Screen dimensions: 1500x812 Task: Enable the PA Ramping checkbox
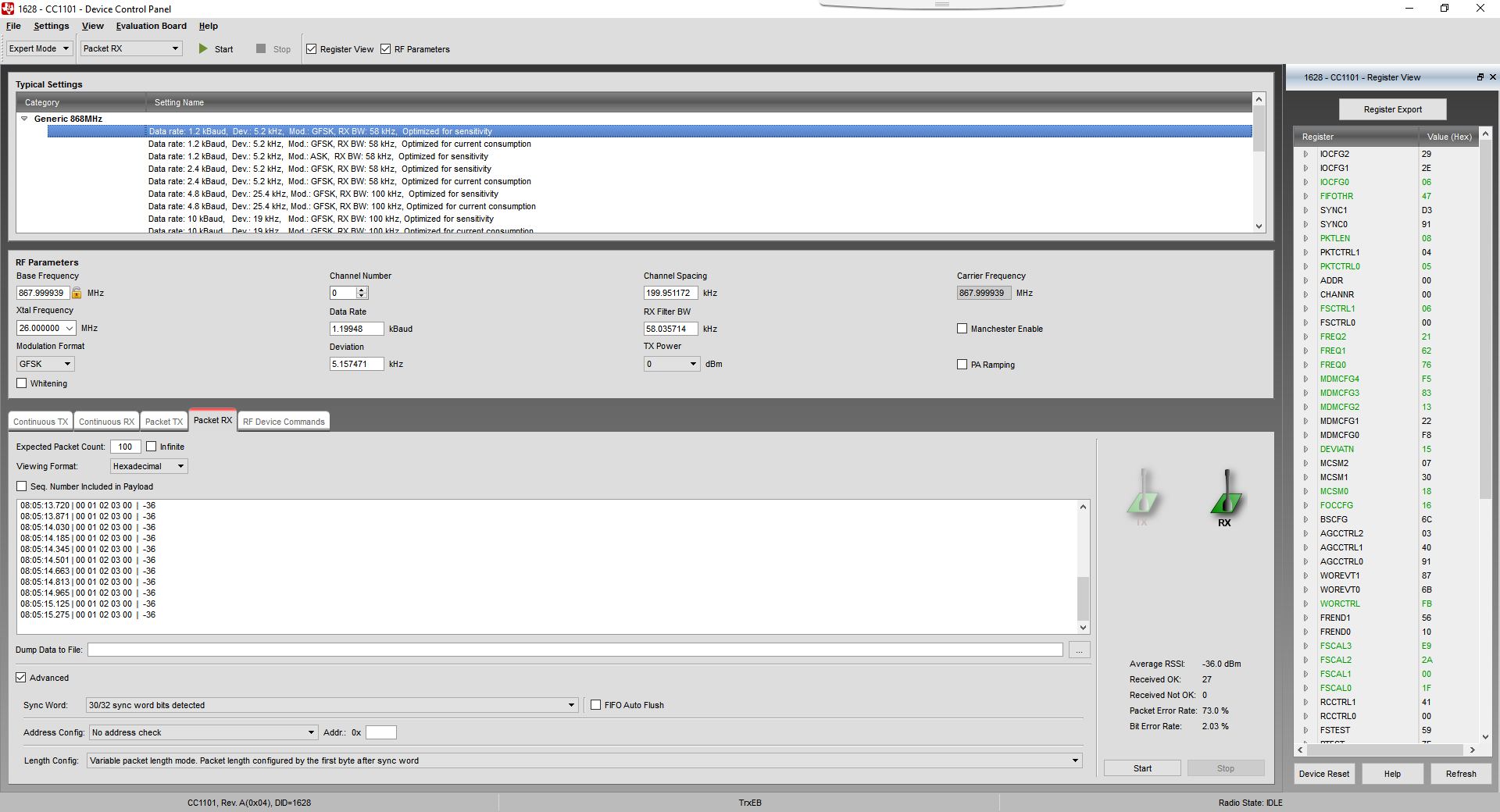(x=962, y=365)
